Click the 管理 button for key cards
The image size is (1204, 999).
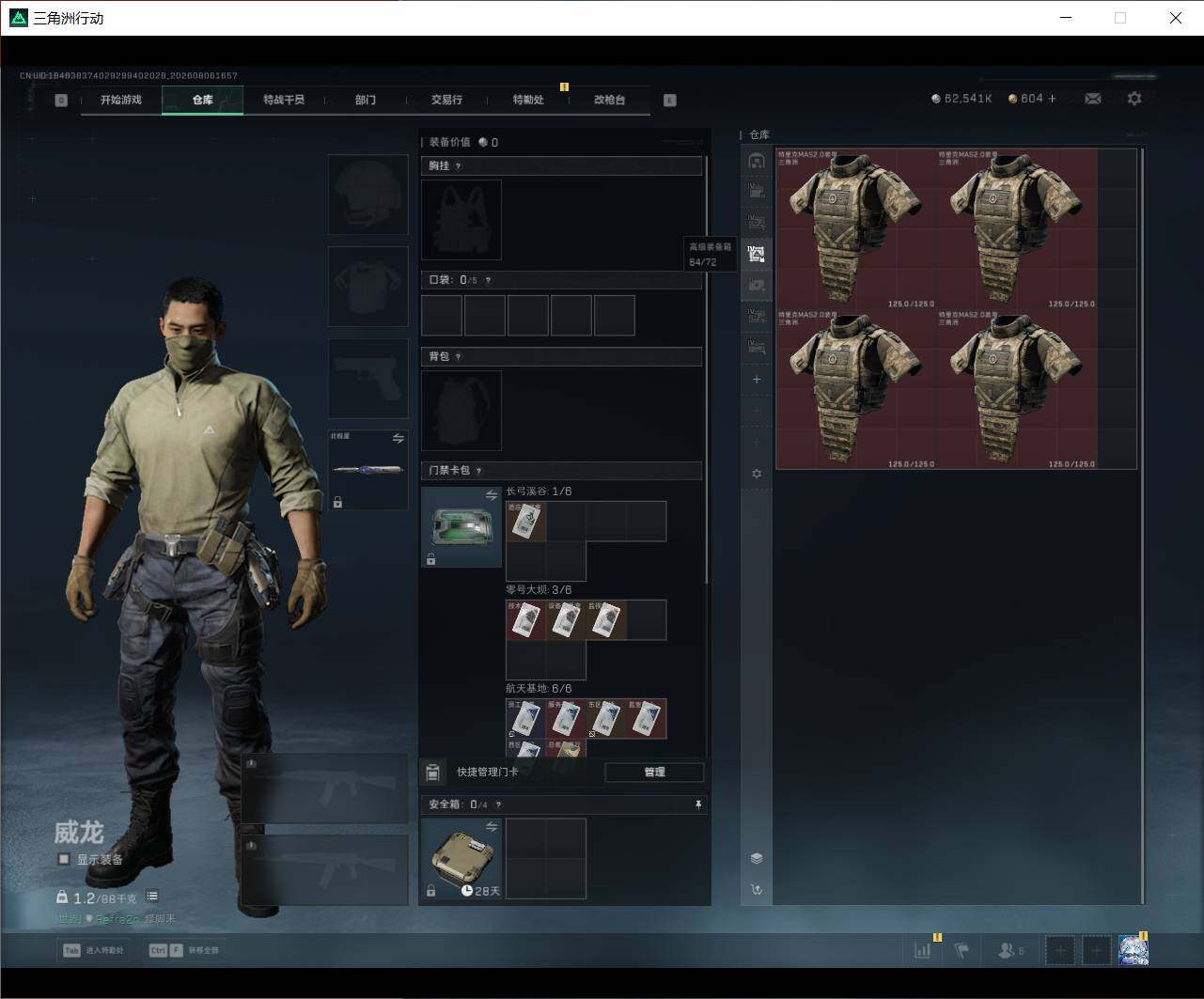coord(654,773)
